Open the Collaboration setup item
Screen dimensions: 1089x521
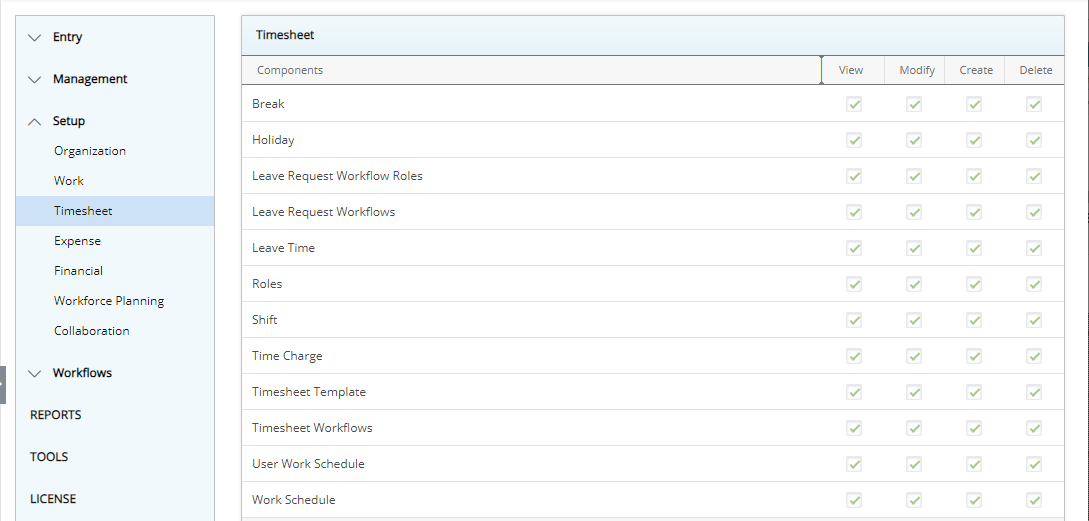(92, 331)
